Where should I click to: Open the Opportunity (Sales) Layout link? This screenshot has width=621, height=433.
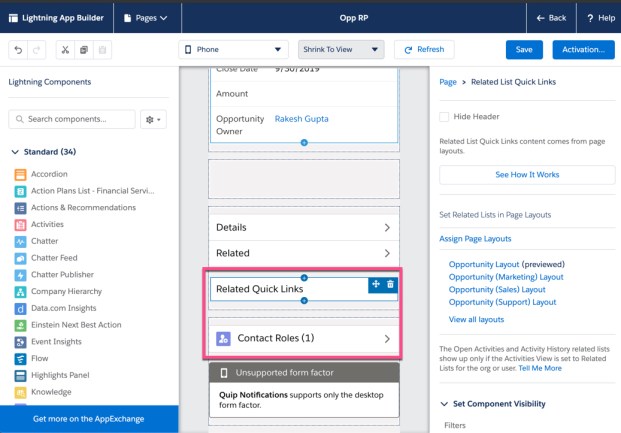click(497, 290)
